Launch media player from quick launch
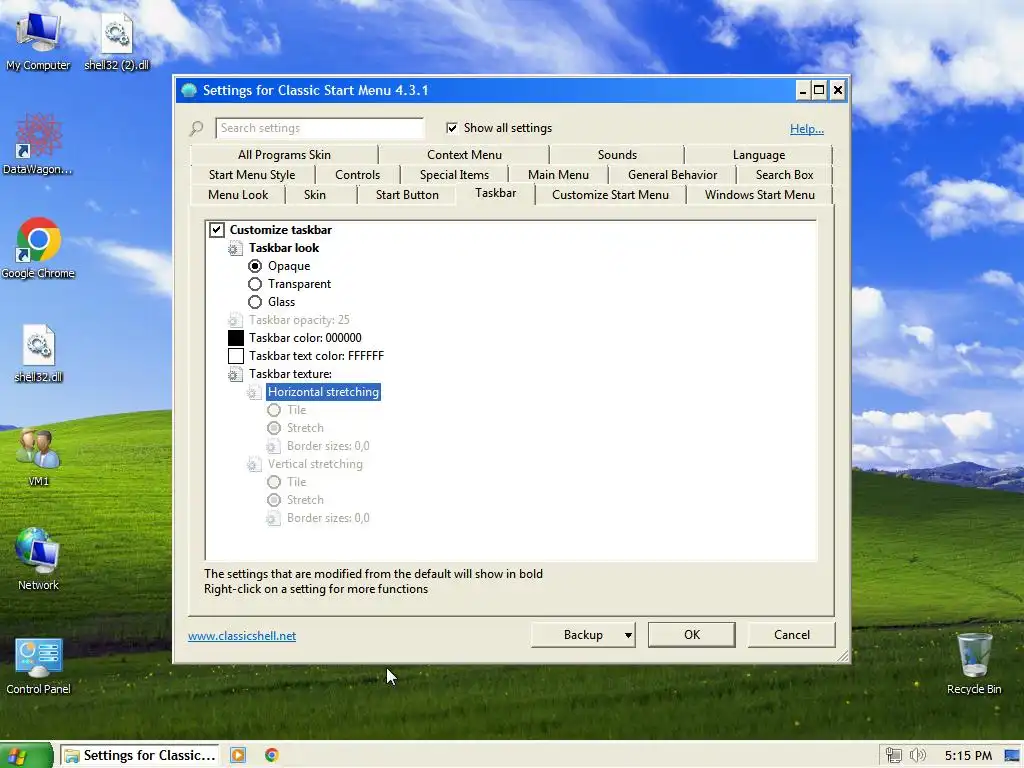The image size is (1024, 768). tap(238, 756)
